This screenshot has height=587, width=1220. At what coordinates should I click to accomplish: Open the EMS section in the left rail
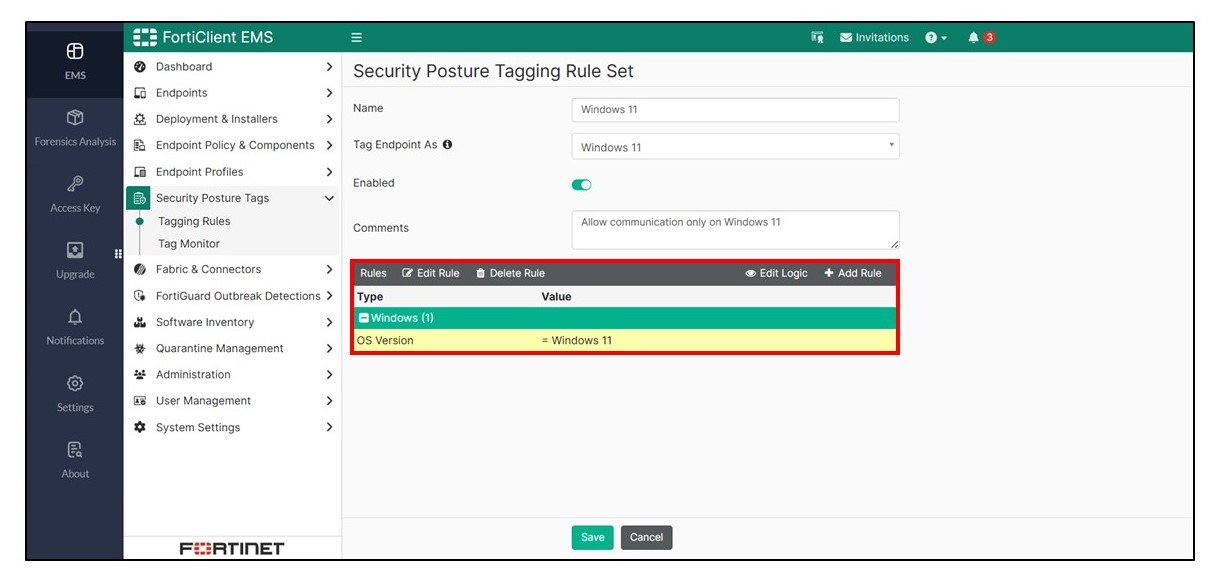click(x=75, y=61)
